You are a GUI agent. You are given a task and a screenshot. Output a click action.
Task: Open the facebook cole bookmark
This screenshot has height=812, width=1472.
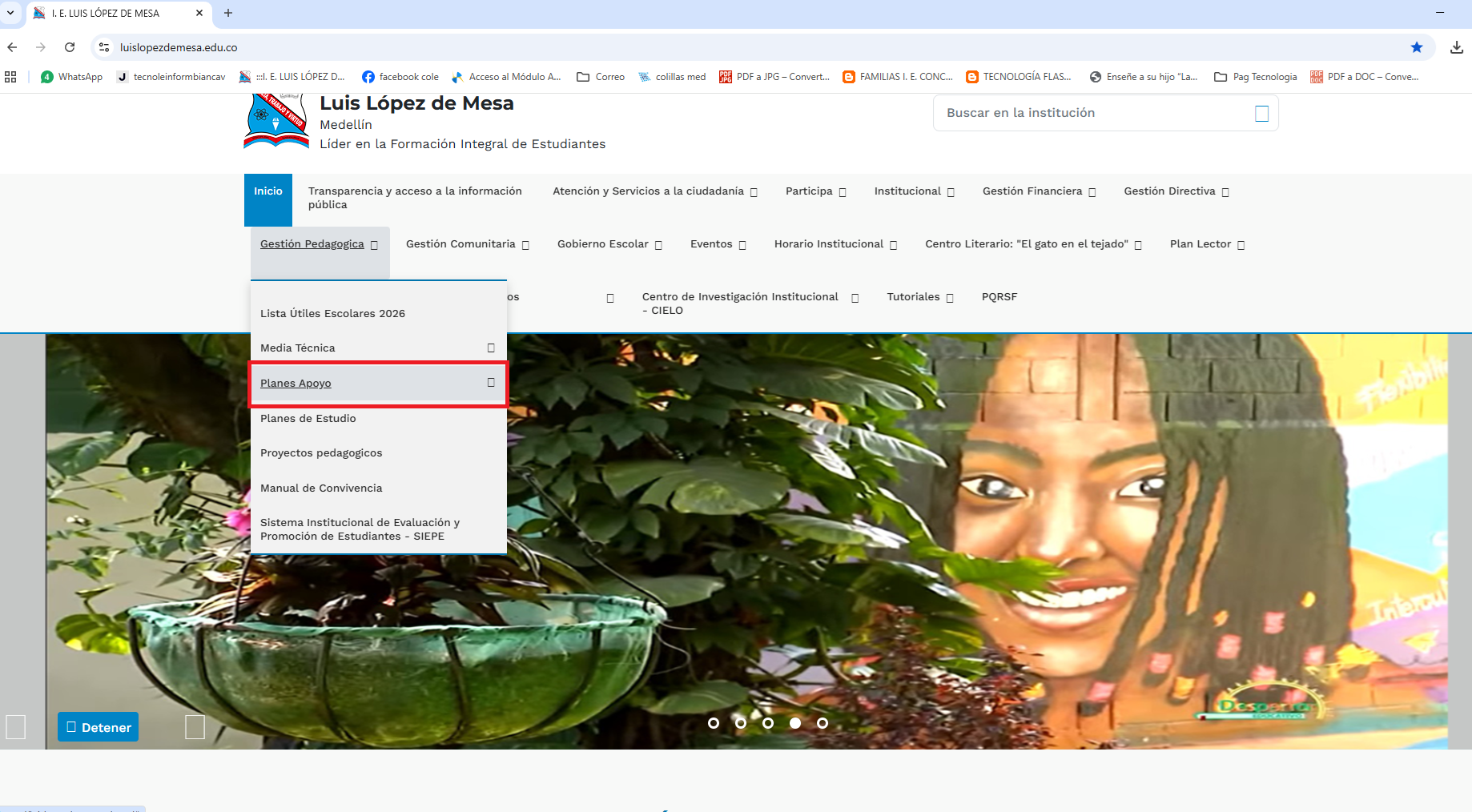[400, 77]
